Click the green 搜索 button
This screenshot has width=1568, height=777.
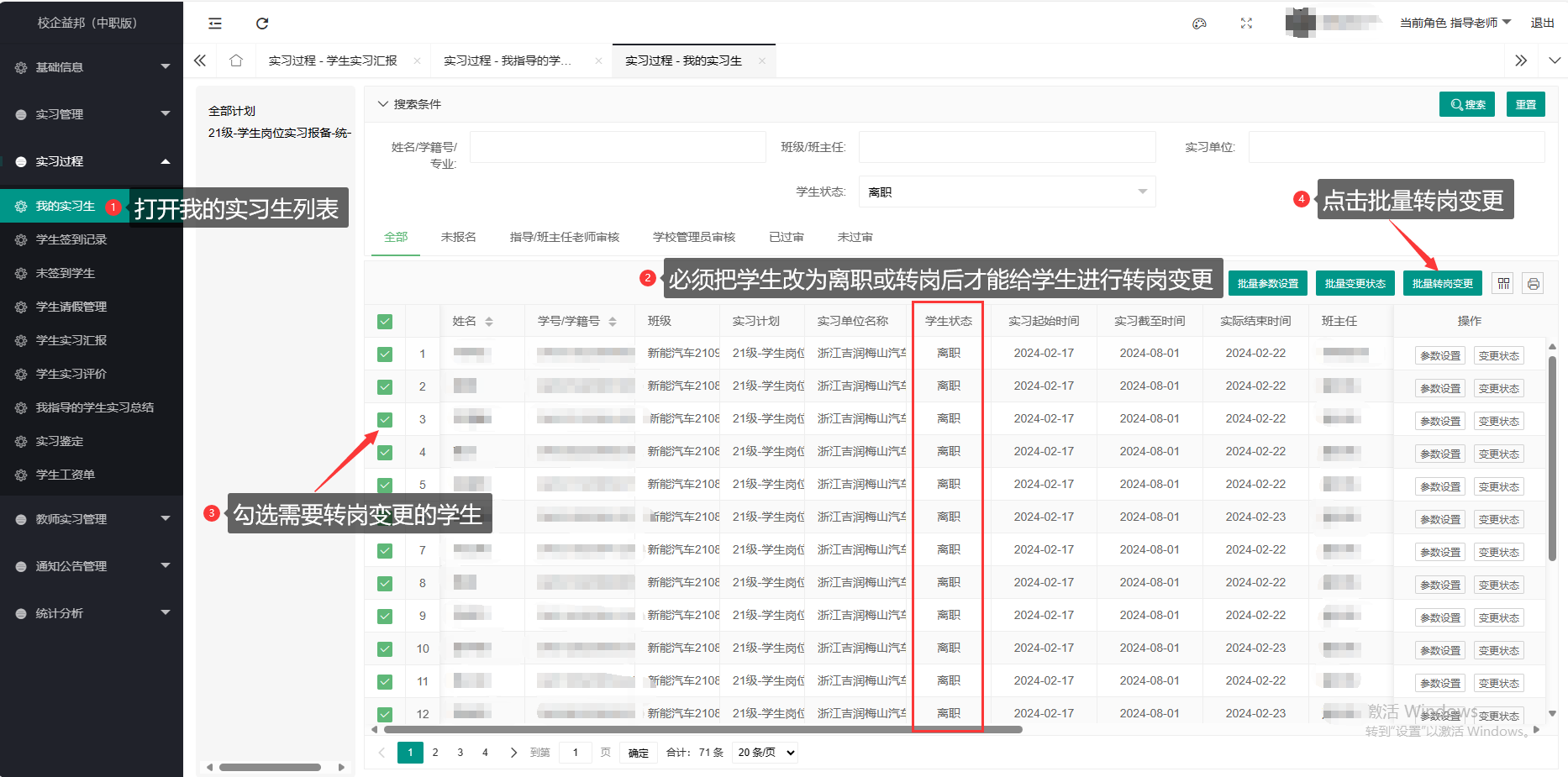point(1466,105)
